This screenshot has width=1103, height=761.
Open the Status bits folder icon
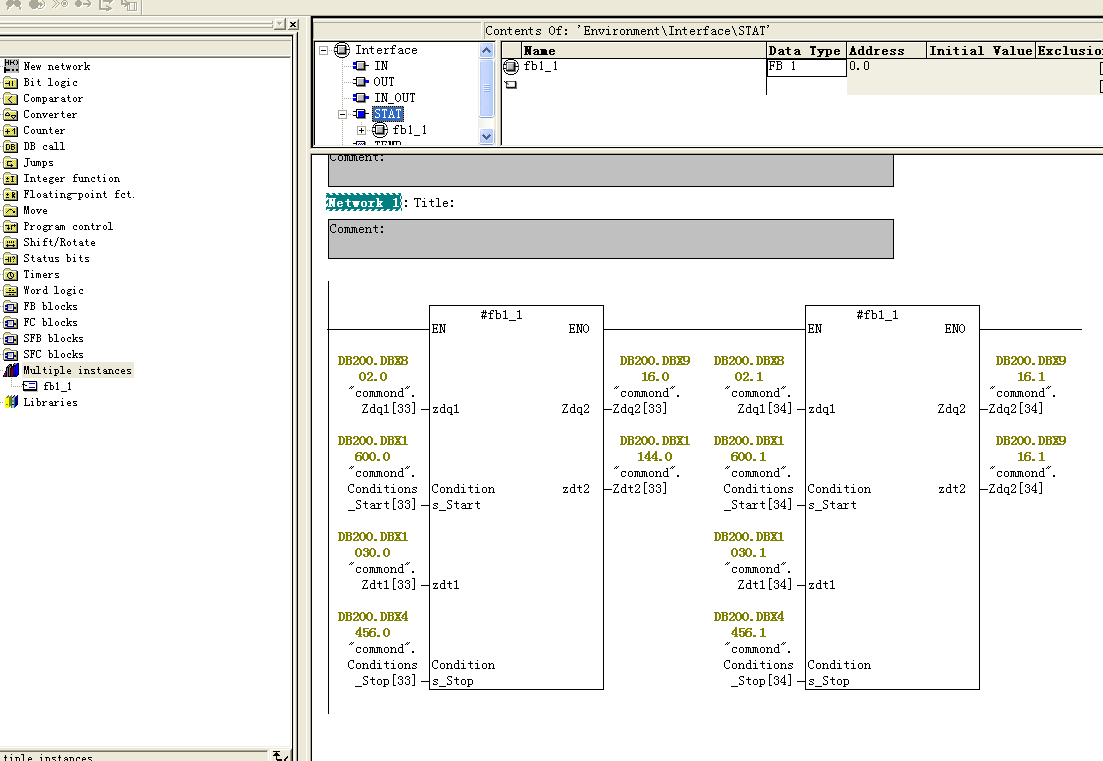coord(11,259)
